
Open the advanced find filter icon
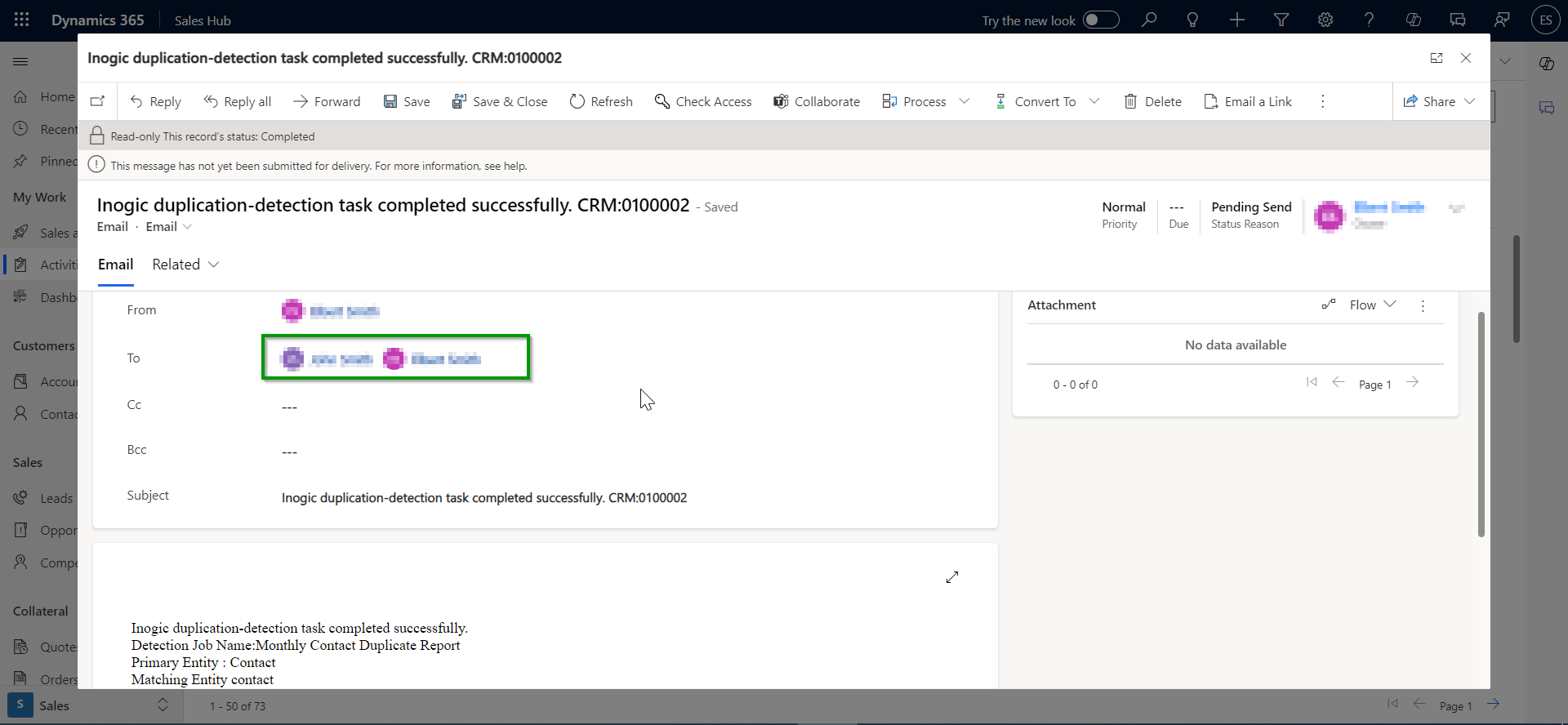tap(1281, 20)
